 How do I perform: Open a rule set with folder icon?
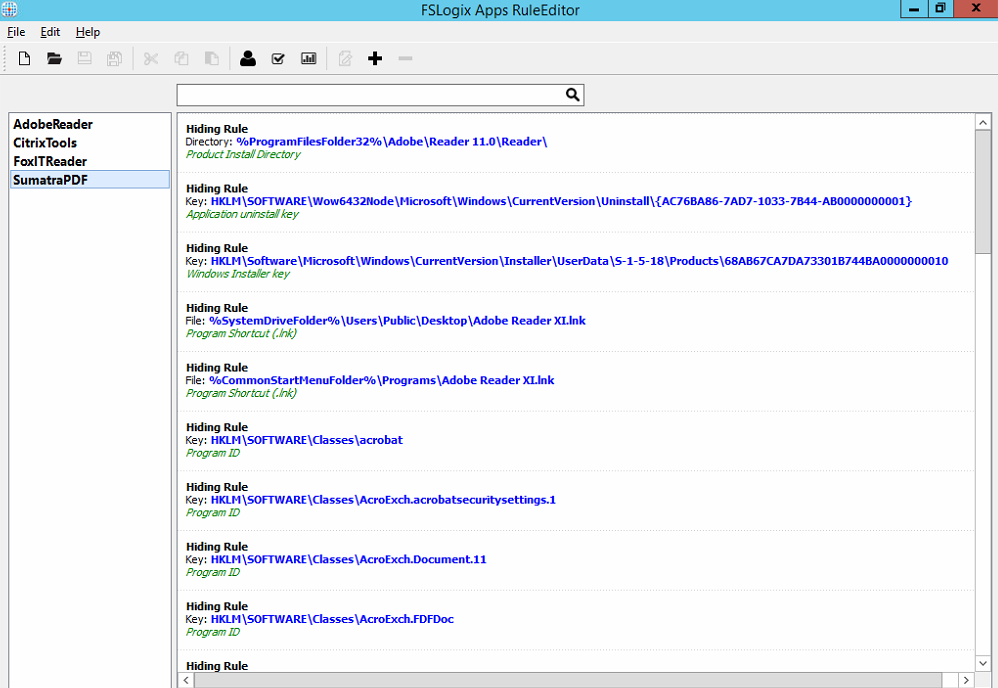pyautogui.click(x=54, y=59)
